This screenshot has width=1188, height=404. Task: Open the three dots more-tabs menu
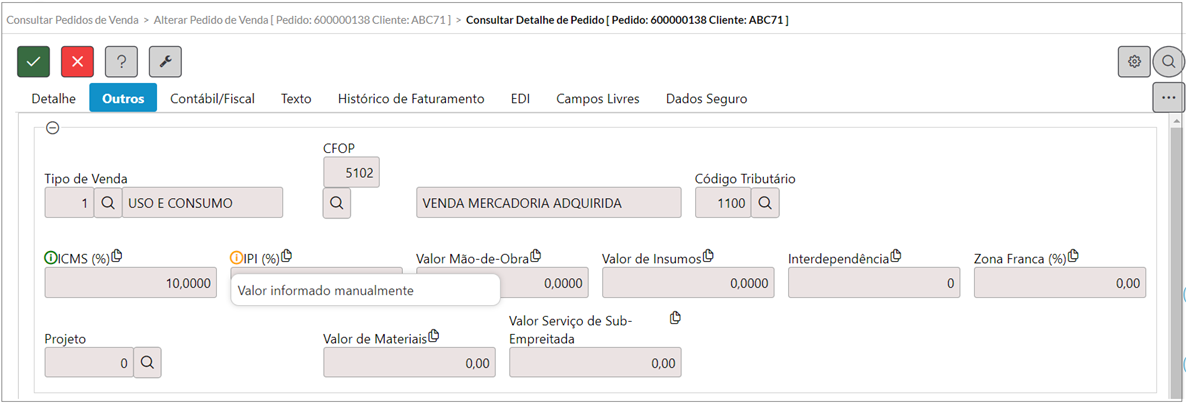pyautogui.click(x=1168, y=98)
